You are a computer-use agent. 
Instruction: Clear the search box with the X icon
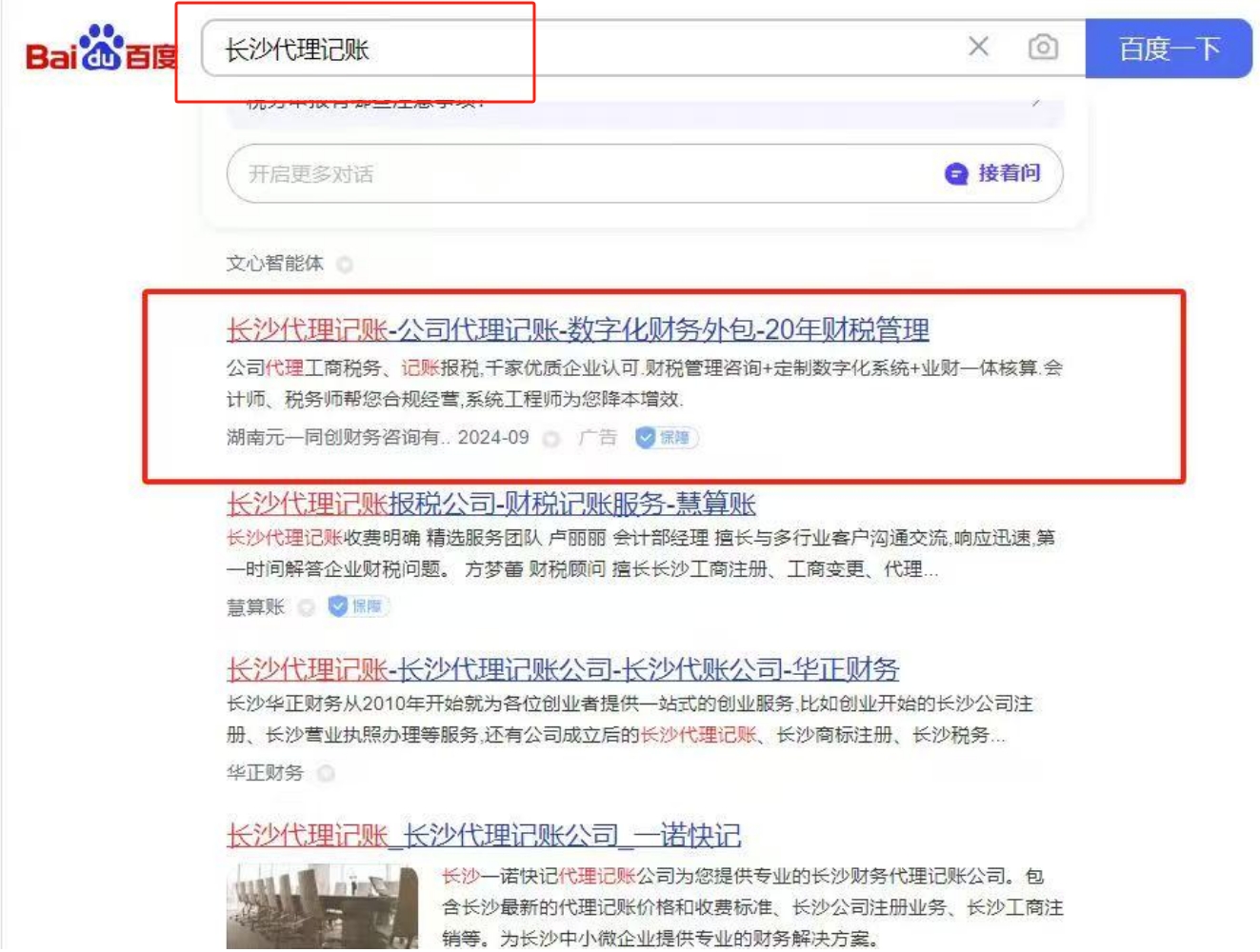point(978,47)
